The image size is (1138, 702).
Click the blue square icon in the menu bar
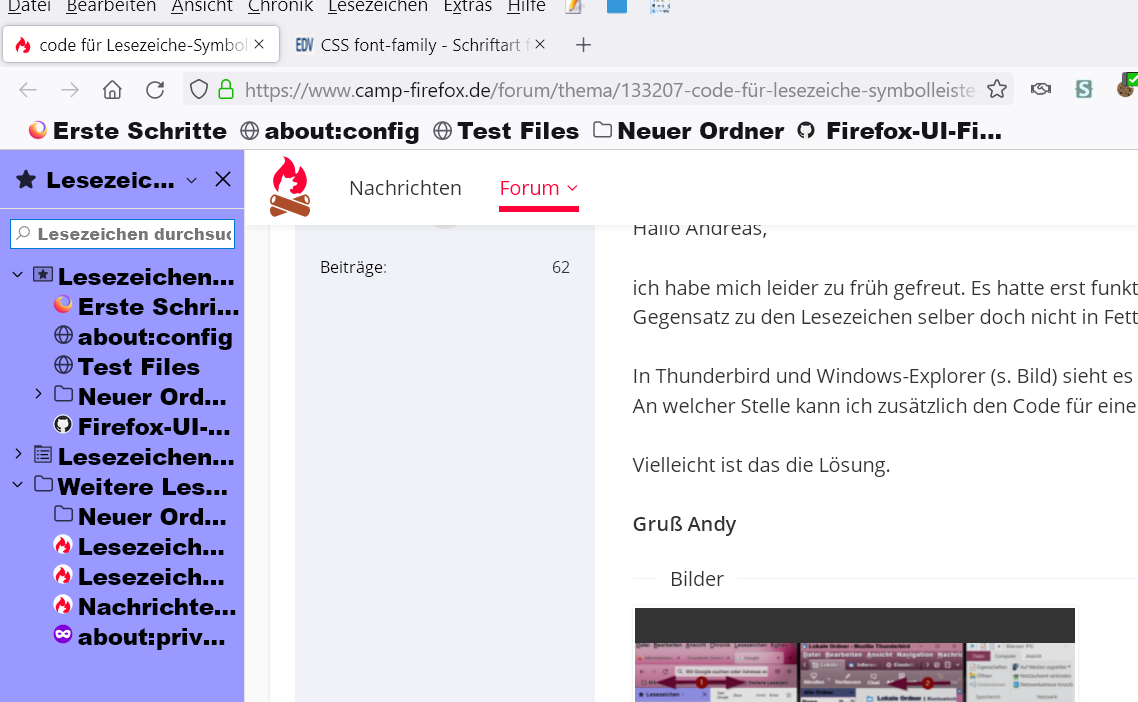tap(617, 7)
